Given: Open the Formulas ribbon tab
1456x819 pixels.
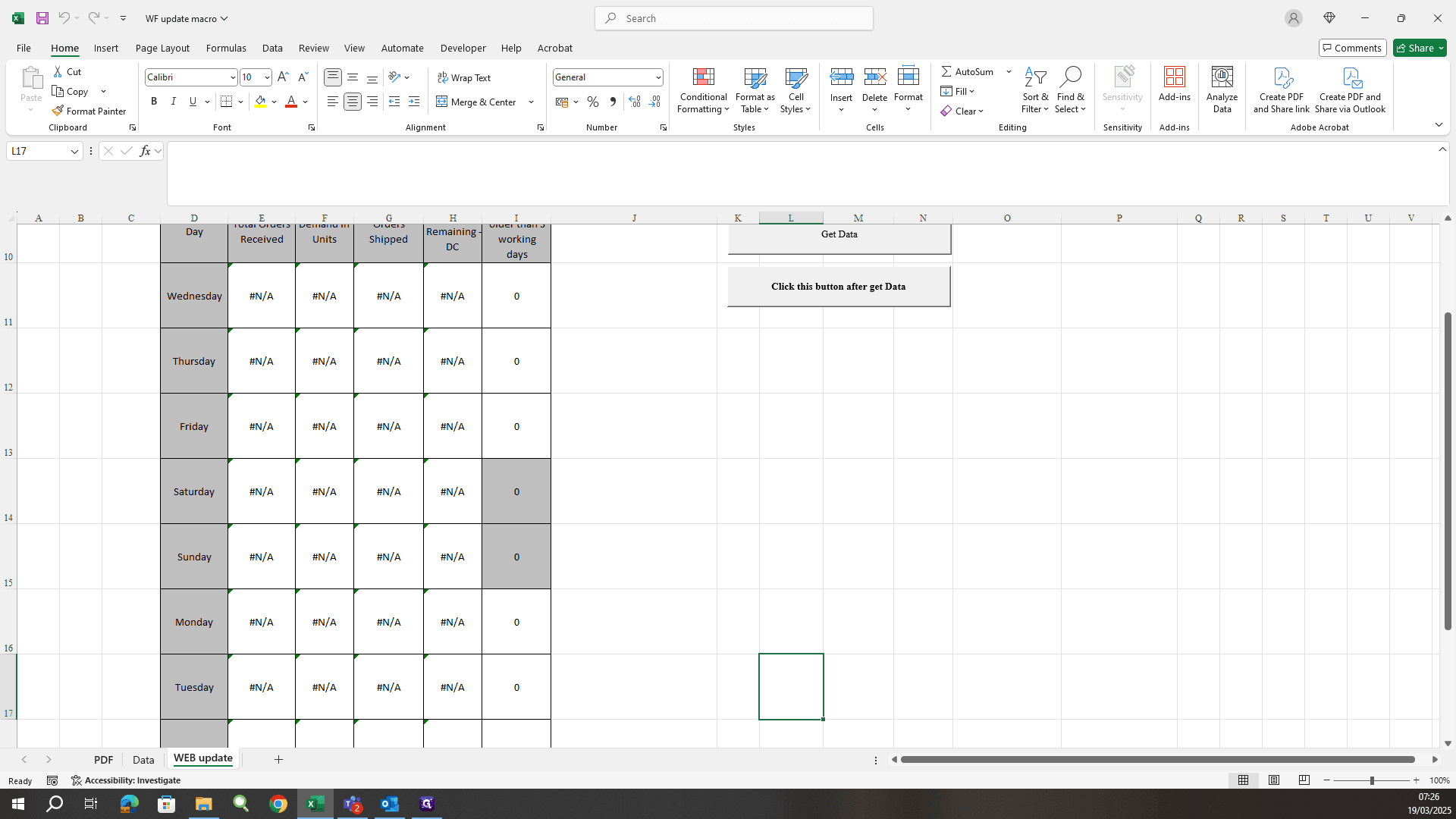Looking at the screenshot, I should (x=226, y=48).
